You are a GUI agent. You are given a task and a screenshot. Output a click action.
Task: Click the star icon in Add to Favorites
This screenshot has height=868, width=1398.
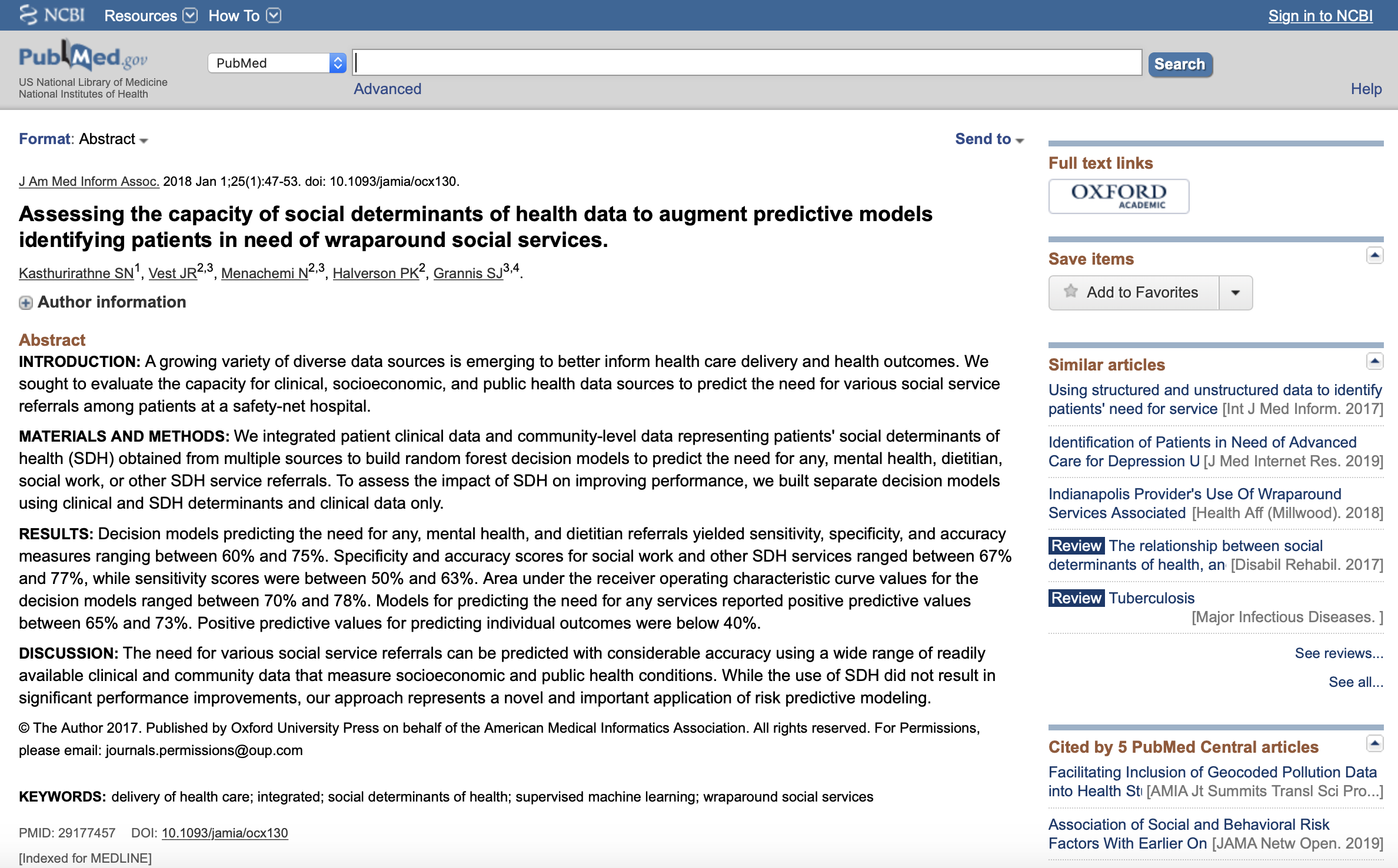pos(1071,292)
